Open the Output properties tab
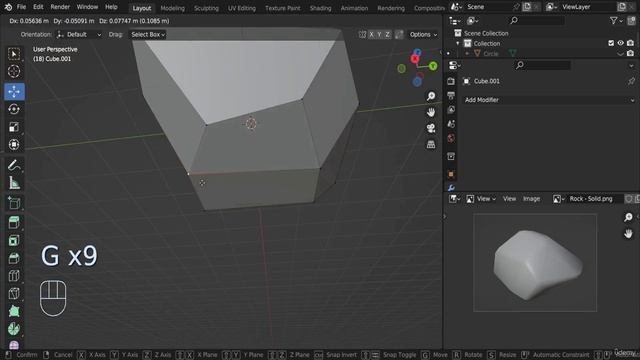The width and height of the screenshot is (640, 360). click(x=451, y=96)
